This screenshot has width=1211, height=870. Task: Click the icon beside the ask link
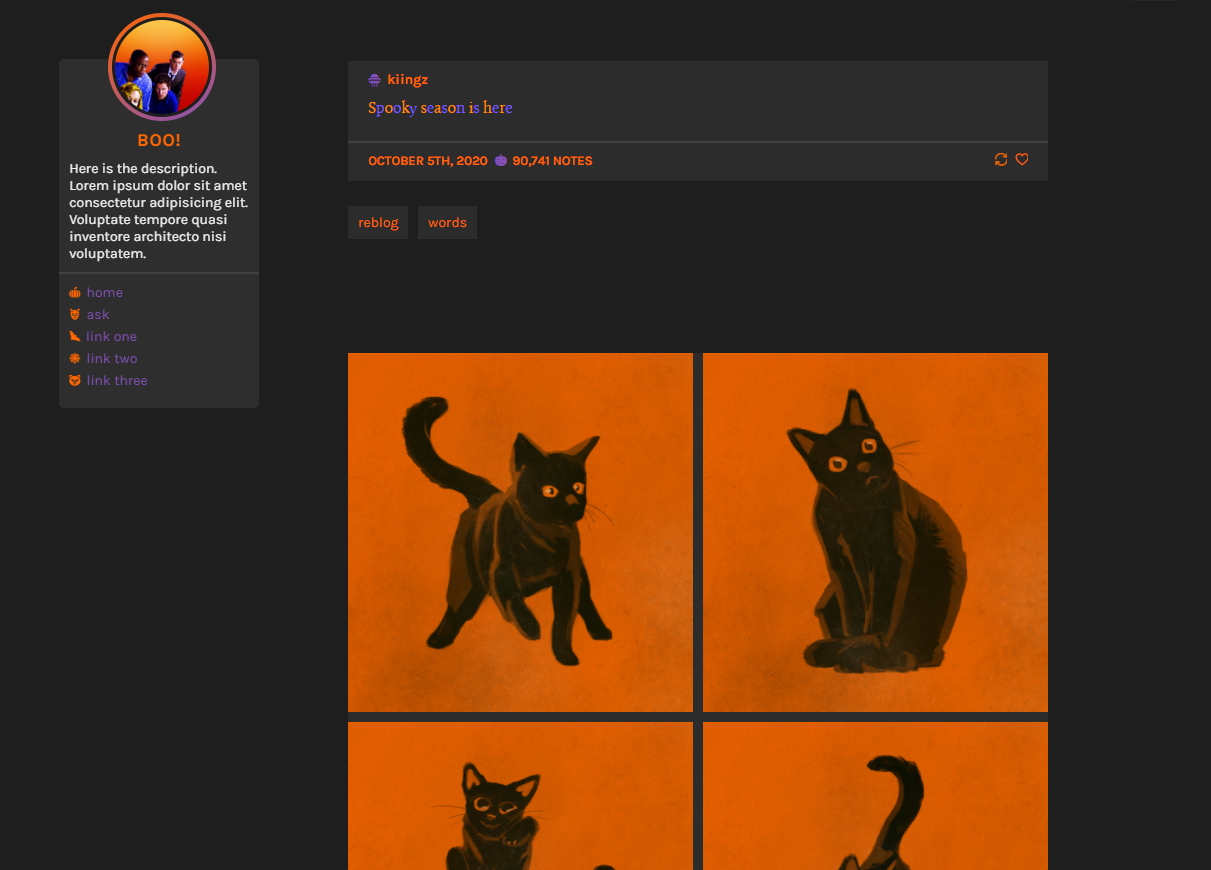(74, 315)
